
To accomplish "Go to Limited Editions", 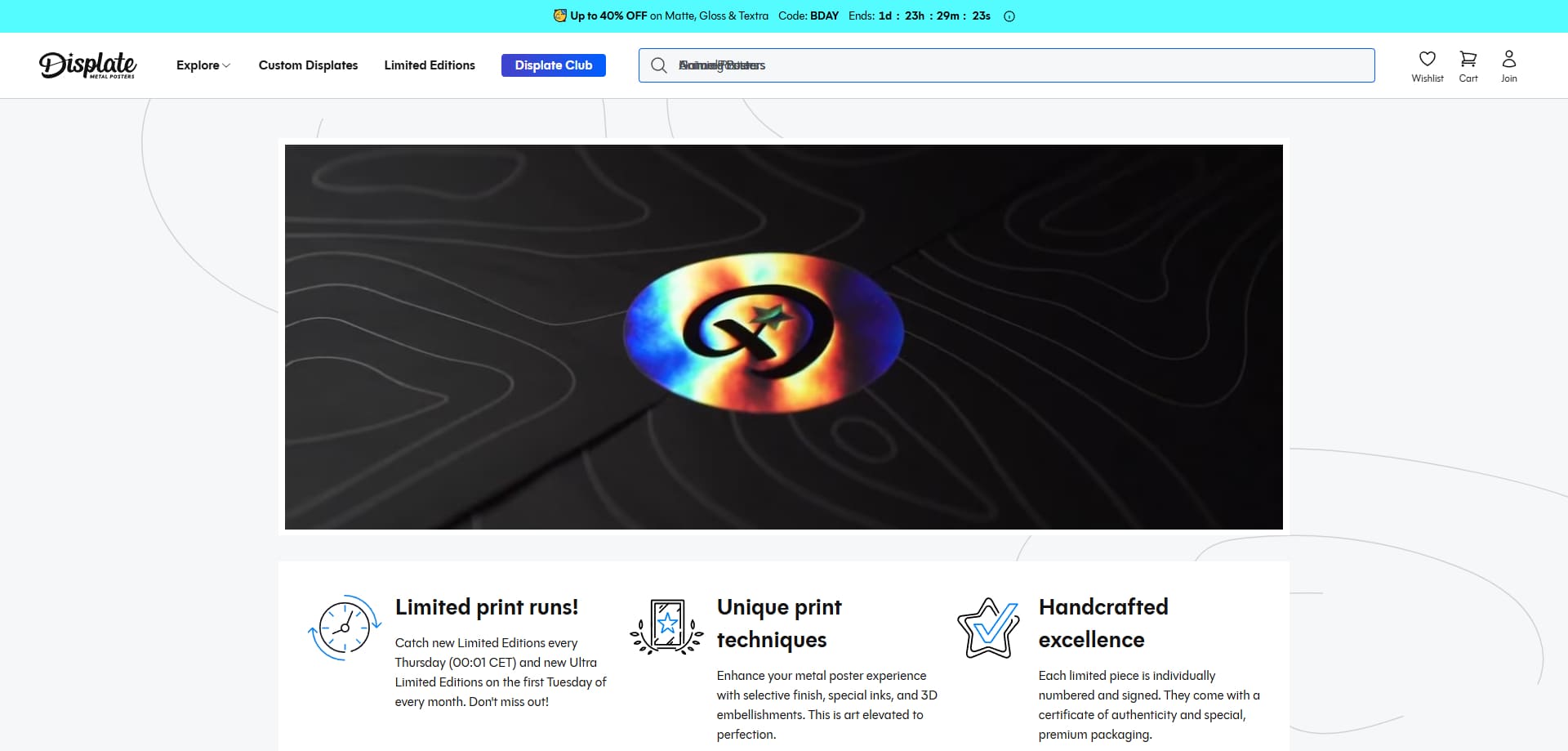I will point(430,65).
